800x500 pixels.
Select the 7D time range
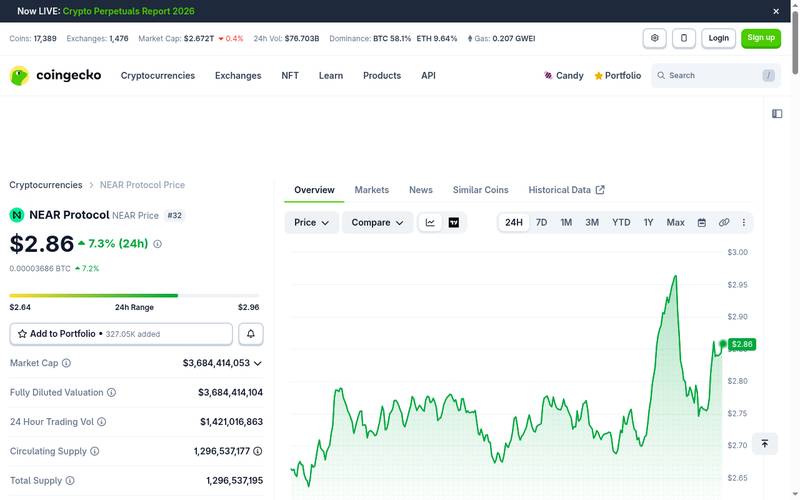pos(541,222)
